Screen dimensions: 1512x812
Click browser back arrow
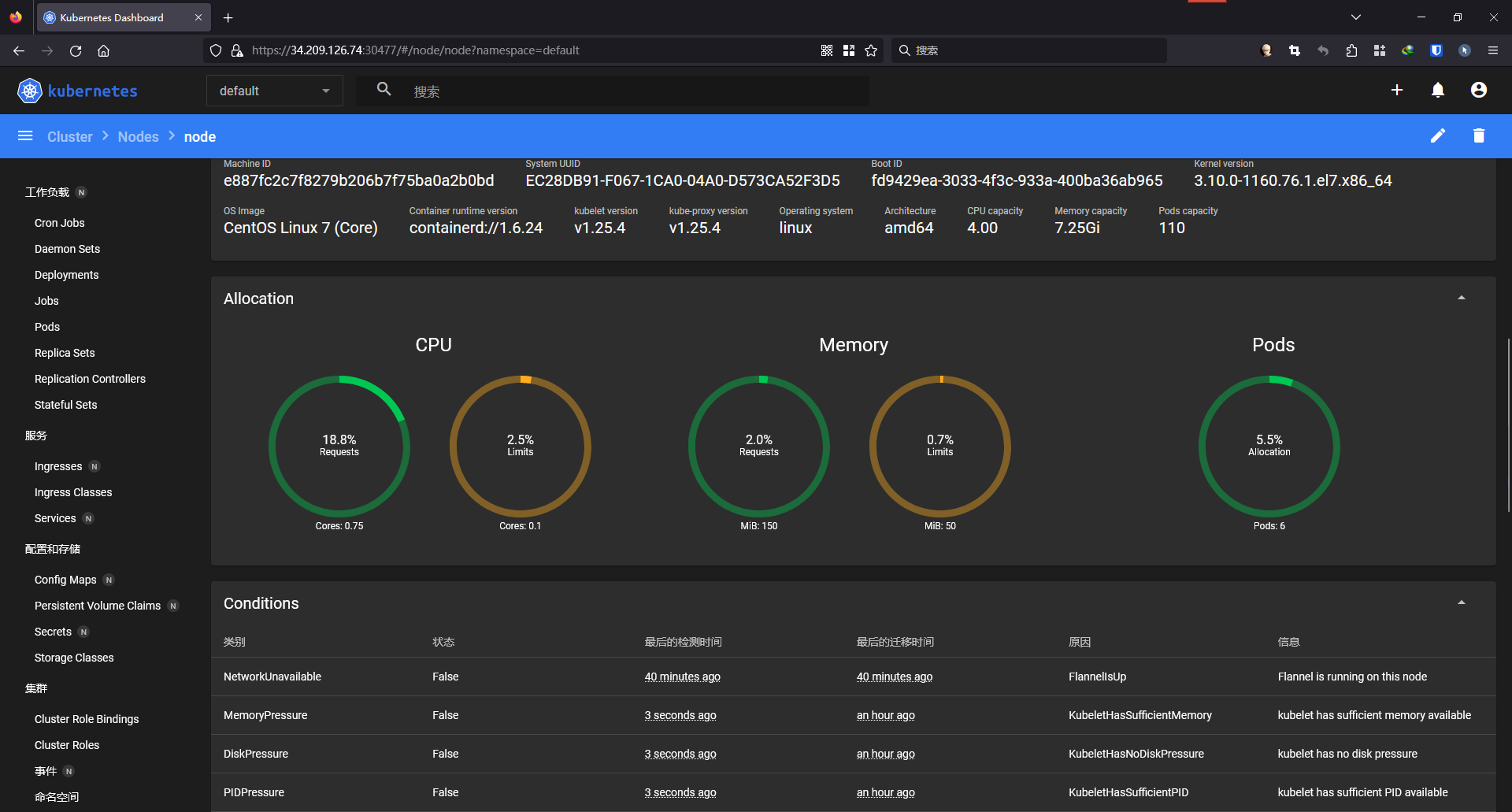click(19, 50)
